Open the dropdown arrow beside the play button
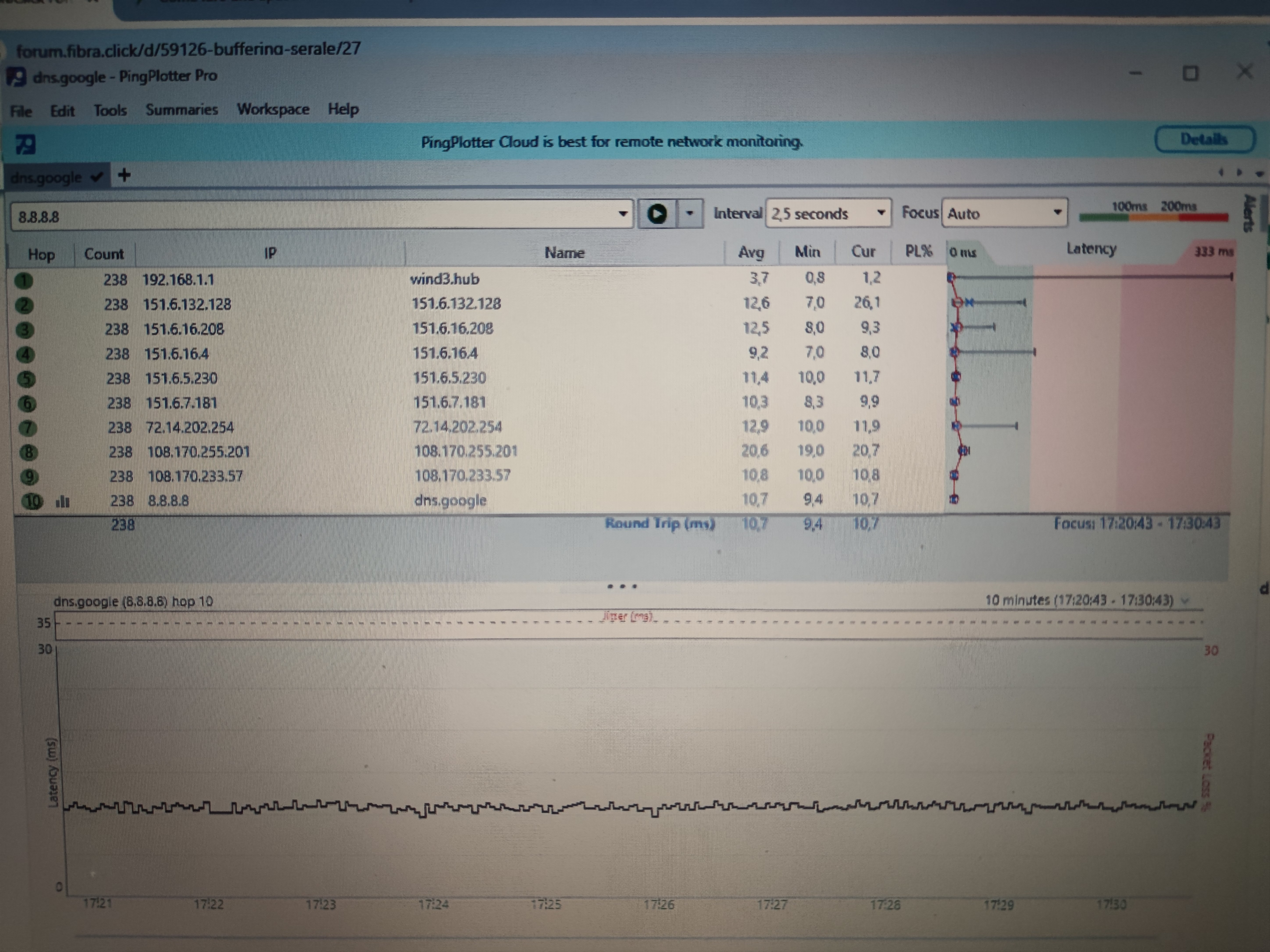 [690, 213]
